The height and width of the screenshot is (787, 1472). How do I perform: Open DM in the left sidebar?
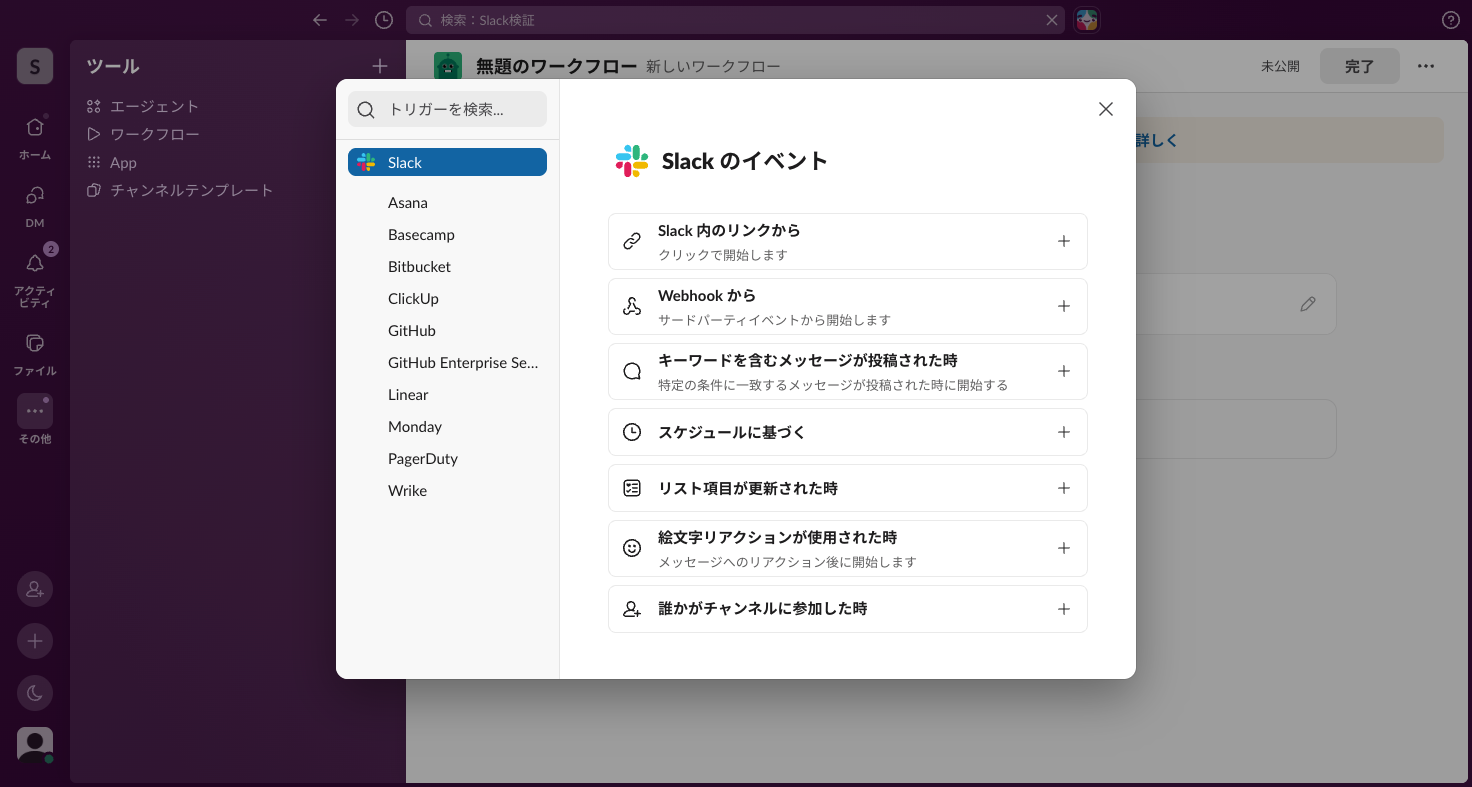click(x=35, y=195)
